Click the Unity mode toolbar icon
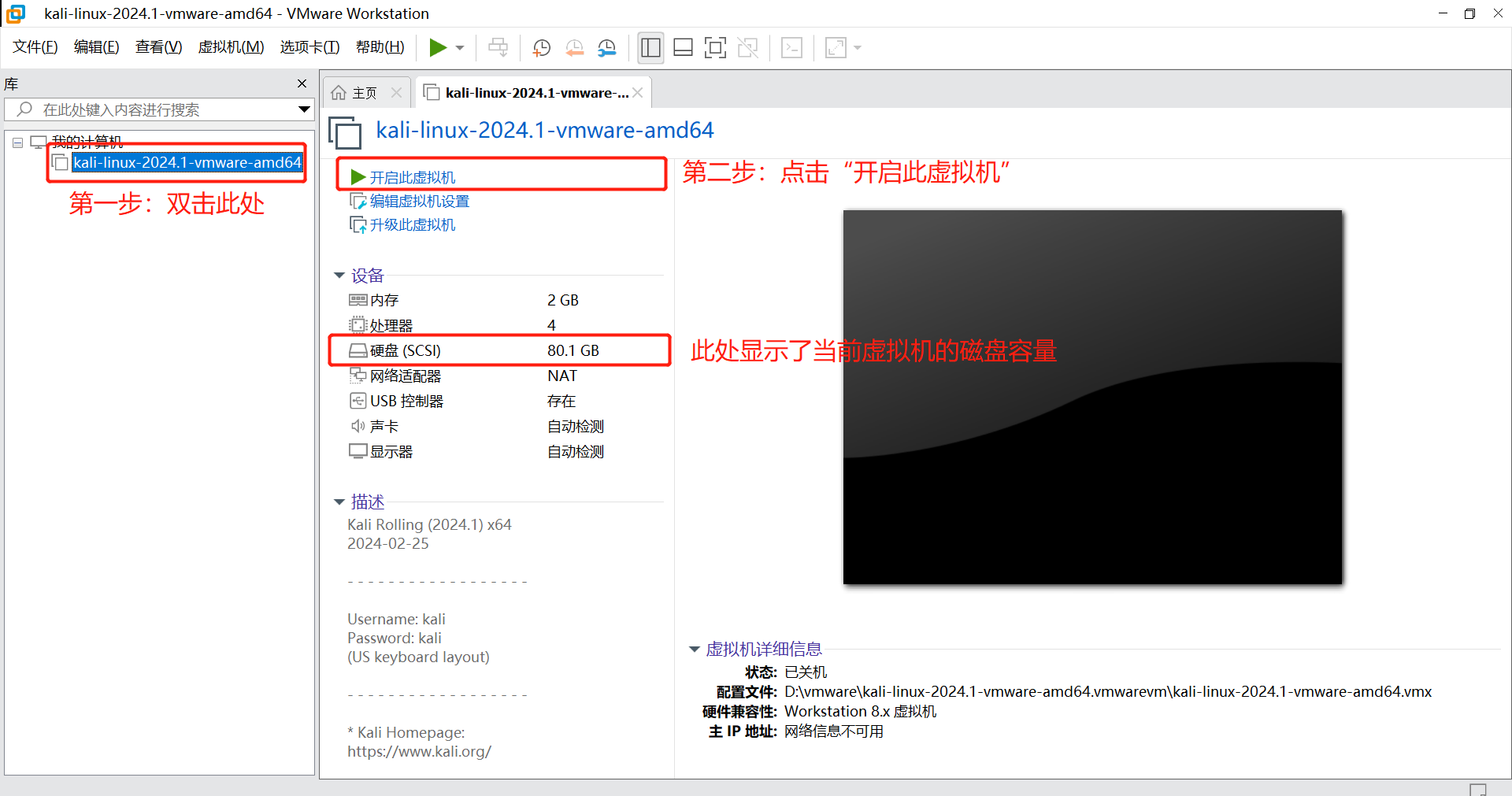The width and height of the screenshot is (1512, 796). pos(747,48)
